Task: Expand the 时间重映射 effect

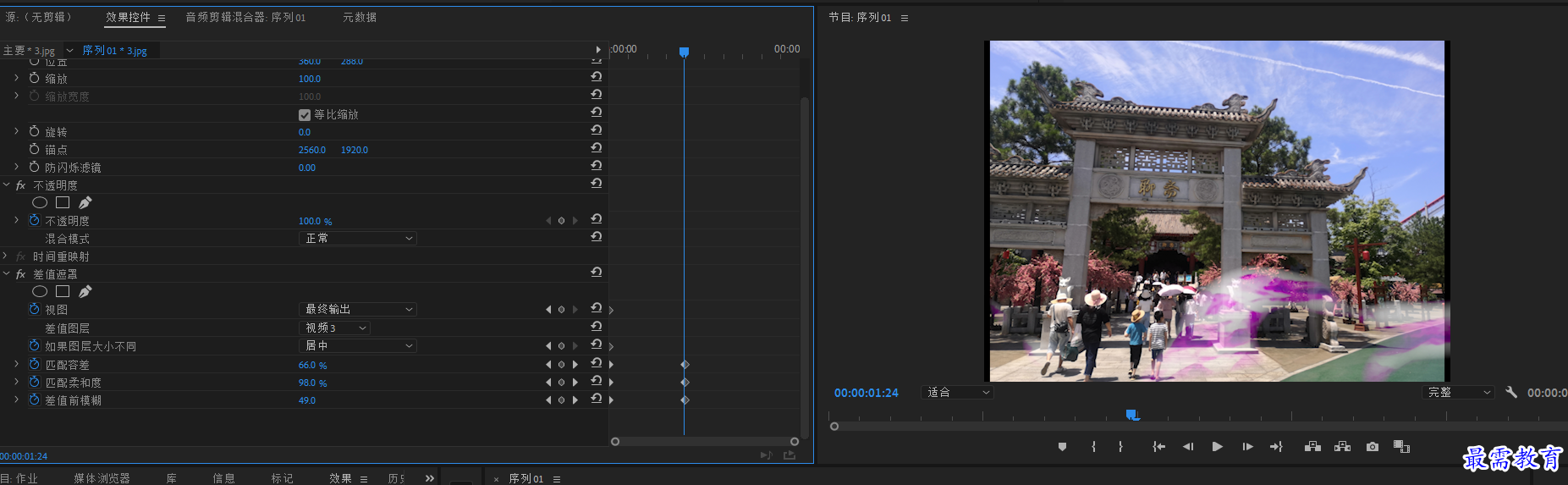Action: click(6, 256)
